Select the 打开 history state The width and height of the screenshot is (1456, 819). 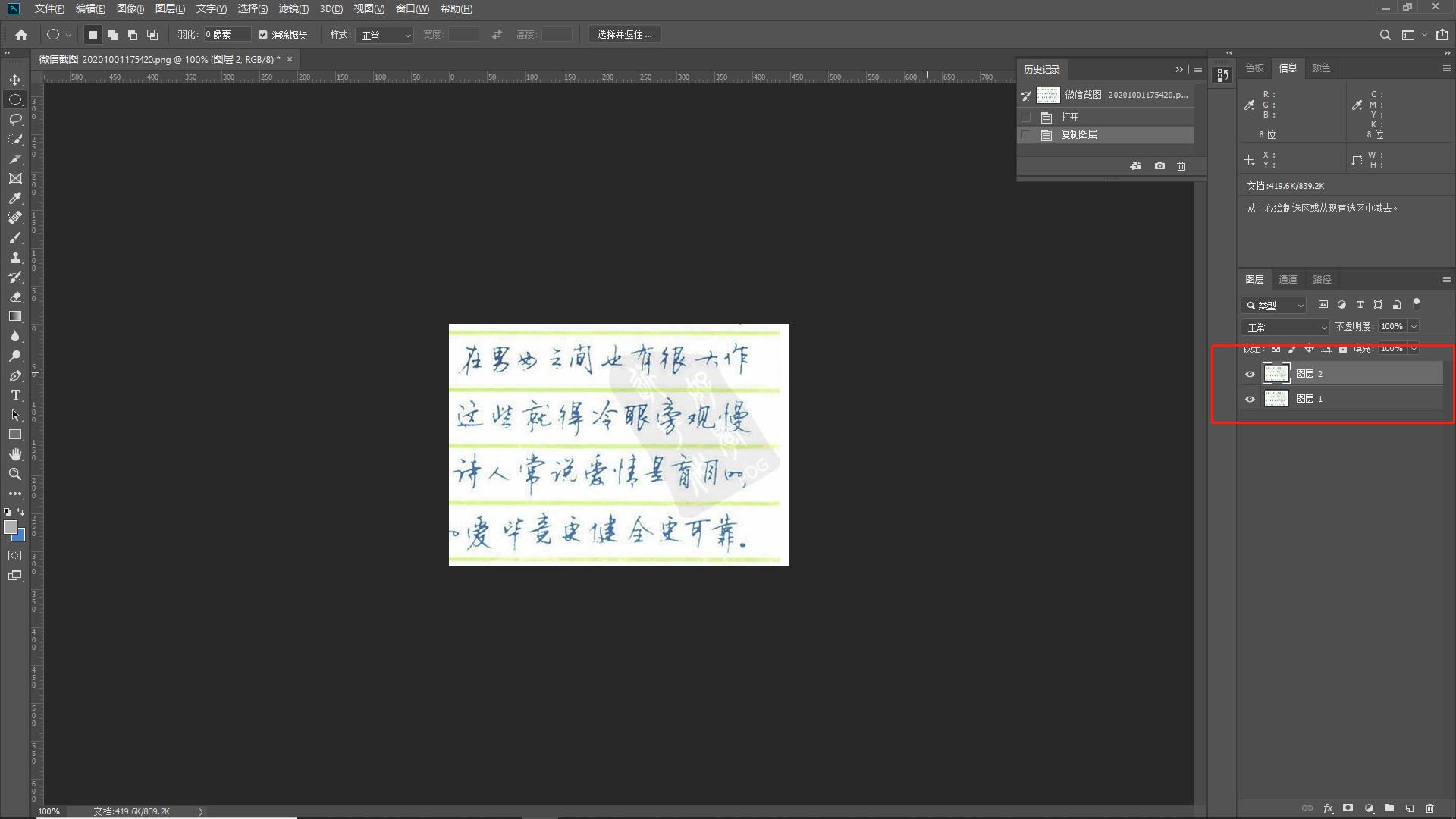click(x=1069, y=117)
